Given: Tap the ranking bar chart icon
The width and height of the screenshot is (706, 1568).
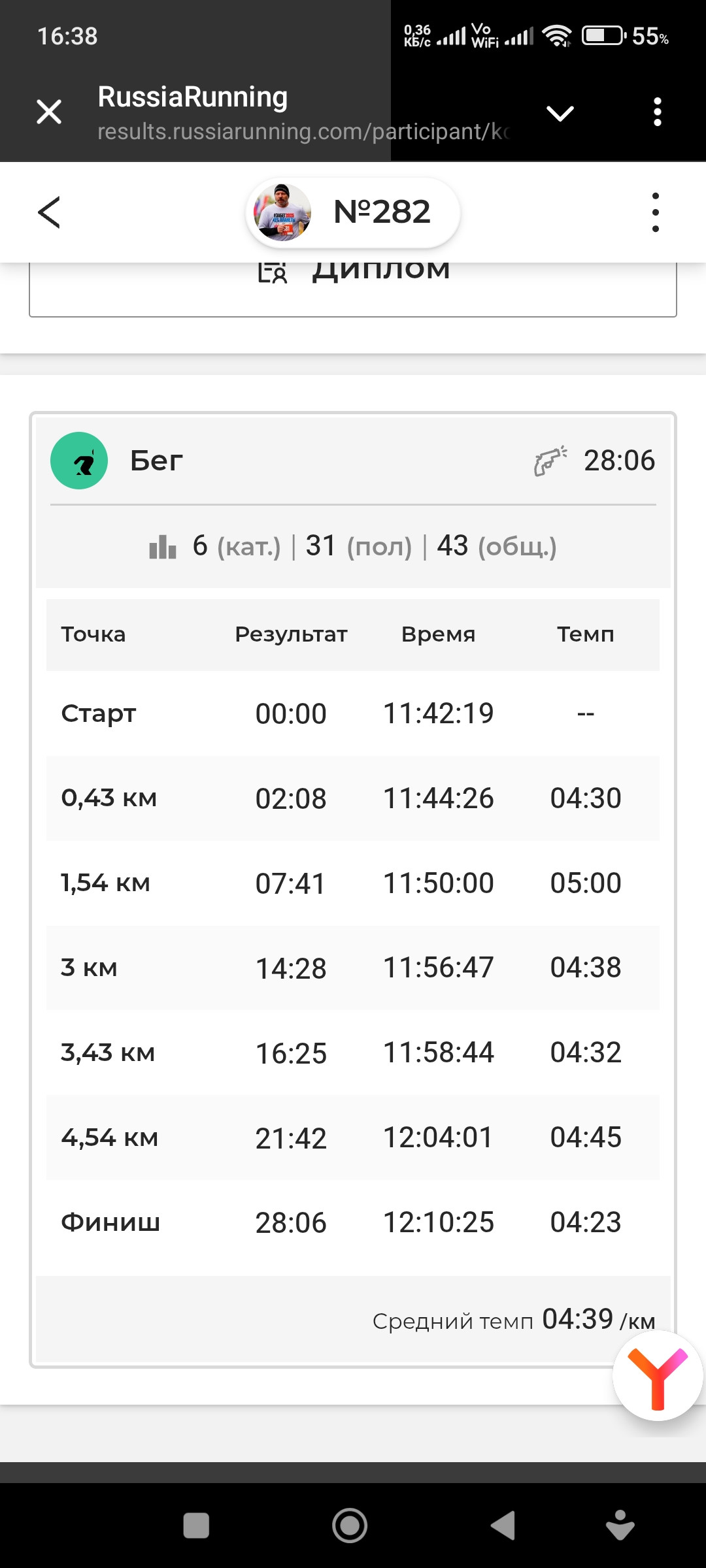Looking at the screenshot, I should coord(163,546).
